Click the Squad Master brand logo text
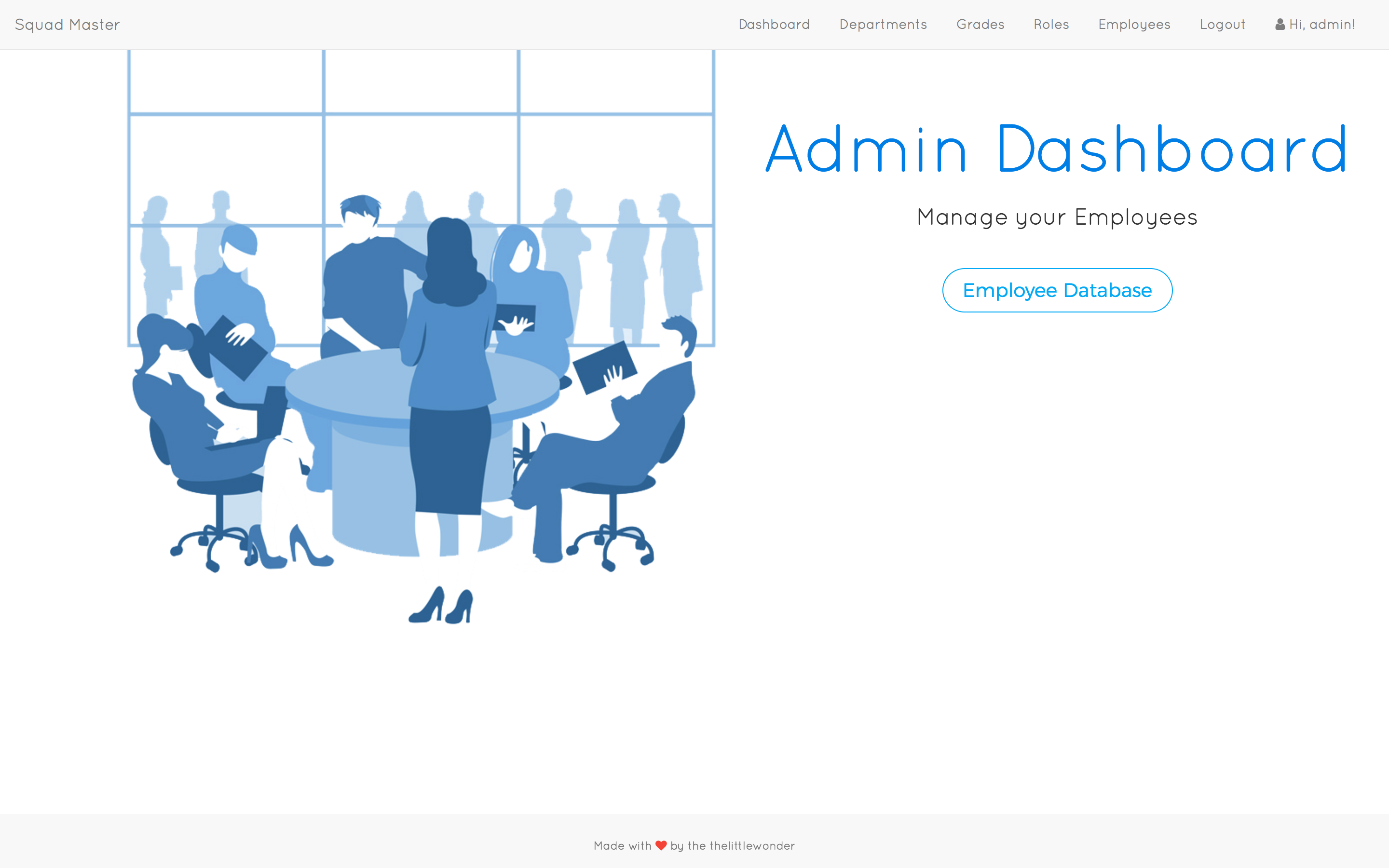The image size is (1389, 868). click(x=67, y=25)
